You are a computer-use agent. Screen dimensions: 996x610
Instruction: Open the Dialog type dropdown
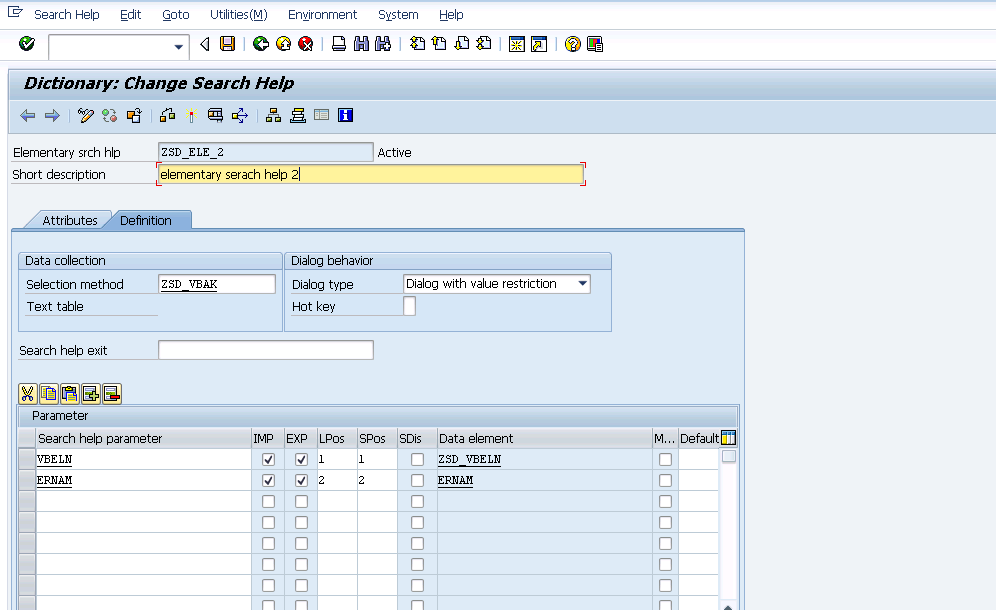click(x=581, y=284)
